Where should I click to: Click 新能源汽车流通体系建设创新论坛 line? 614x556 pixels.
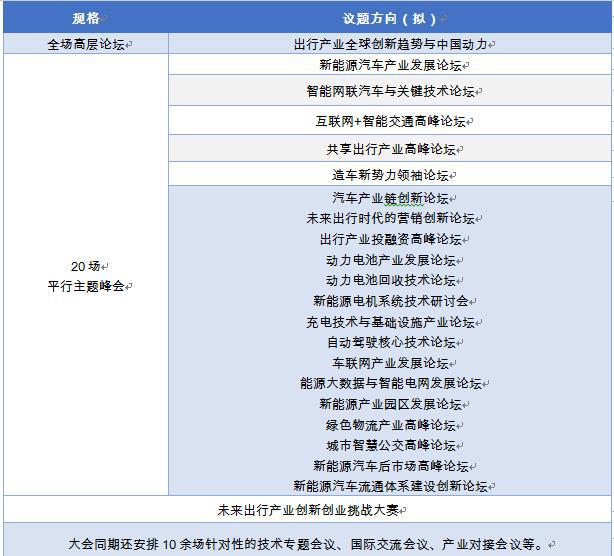(x=390, y=486)
